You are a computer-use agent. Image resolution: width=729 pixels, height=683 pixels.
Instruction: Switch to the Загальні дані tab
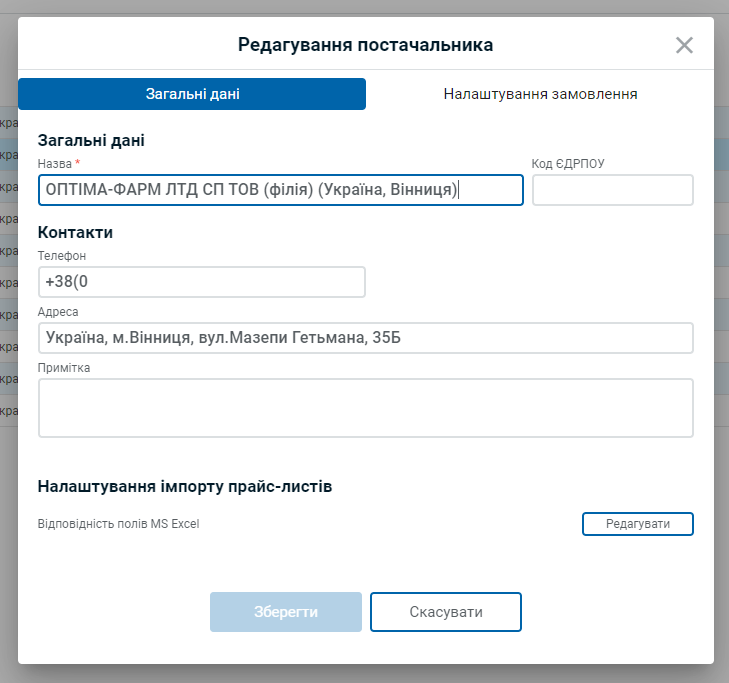(x=192, y=94)
